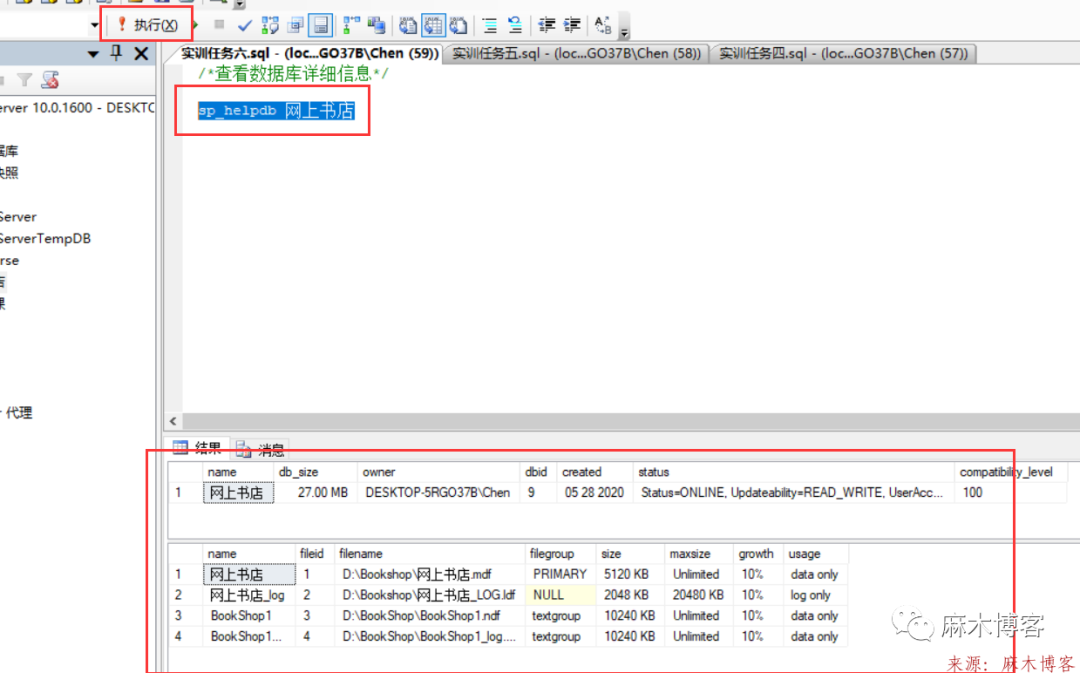This screenshot has width=1080, height=673.
Task: Select the fileid column header
Action: point(314,554)
